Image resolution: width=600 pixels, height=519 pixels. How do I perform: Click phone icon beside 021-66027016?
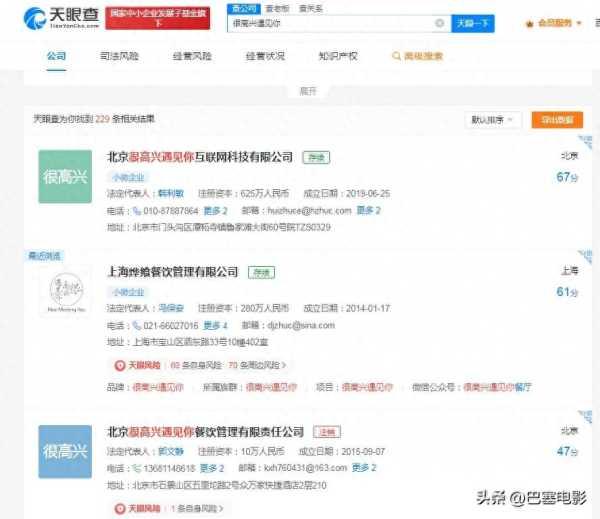[x=137, y=326]
